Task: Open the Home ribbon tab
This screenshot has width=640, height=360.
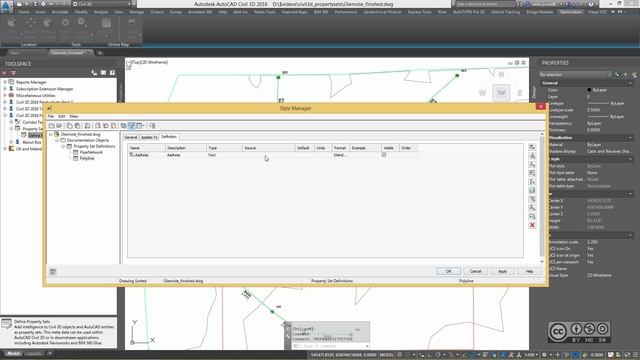Action: coord(24,12)
